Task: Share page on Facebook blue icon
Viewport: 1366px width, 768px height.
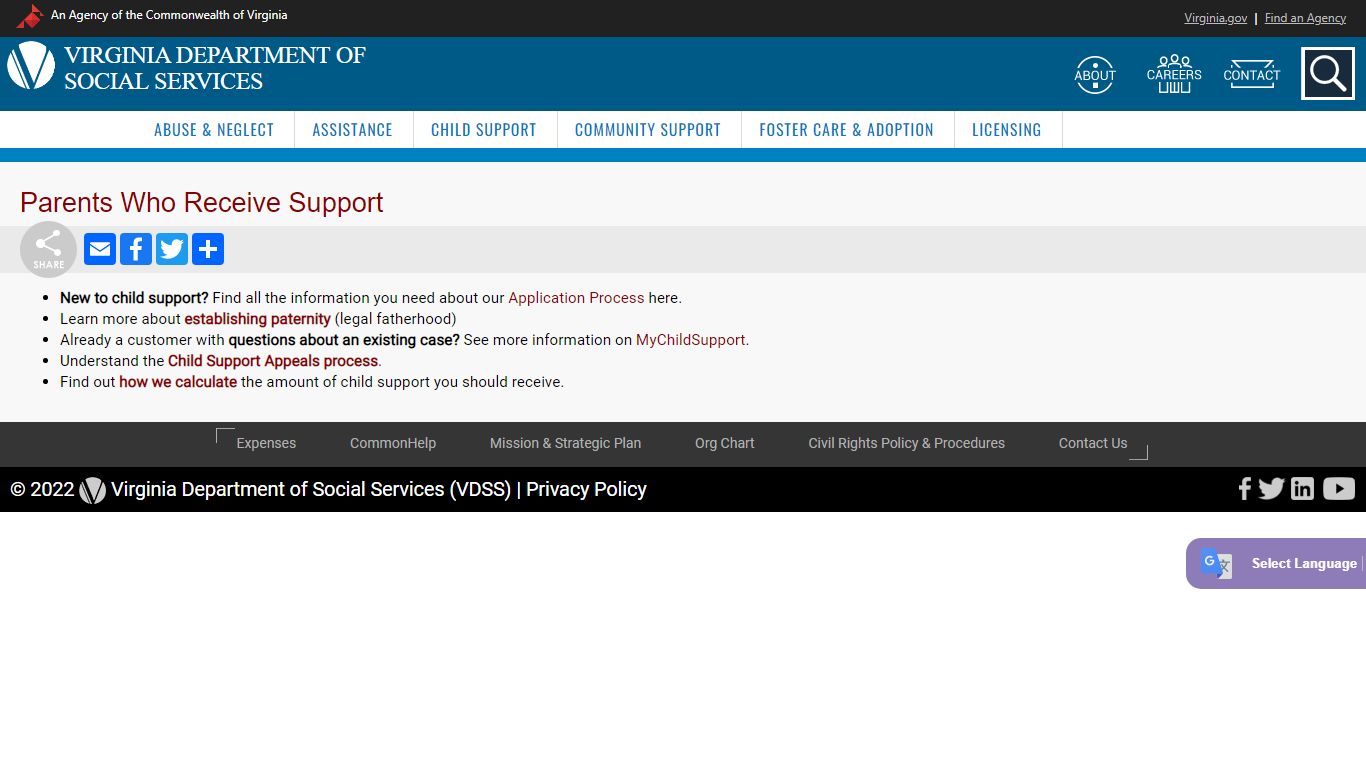Action: click(136, 249)
